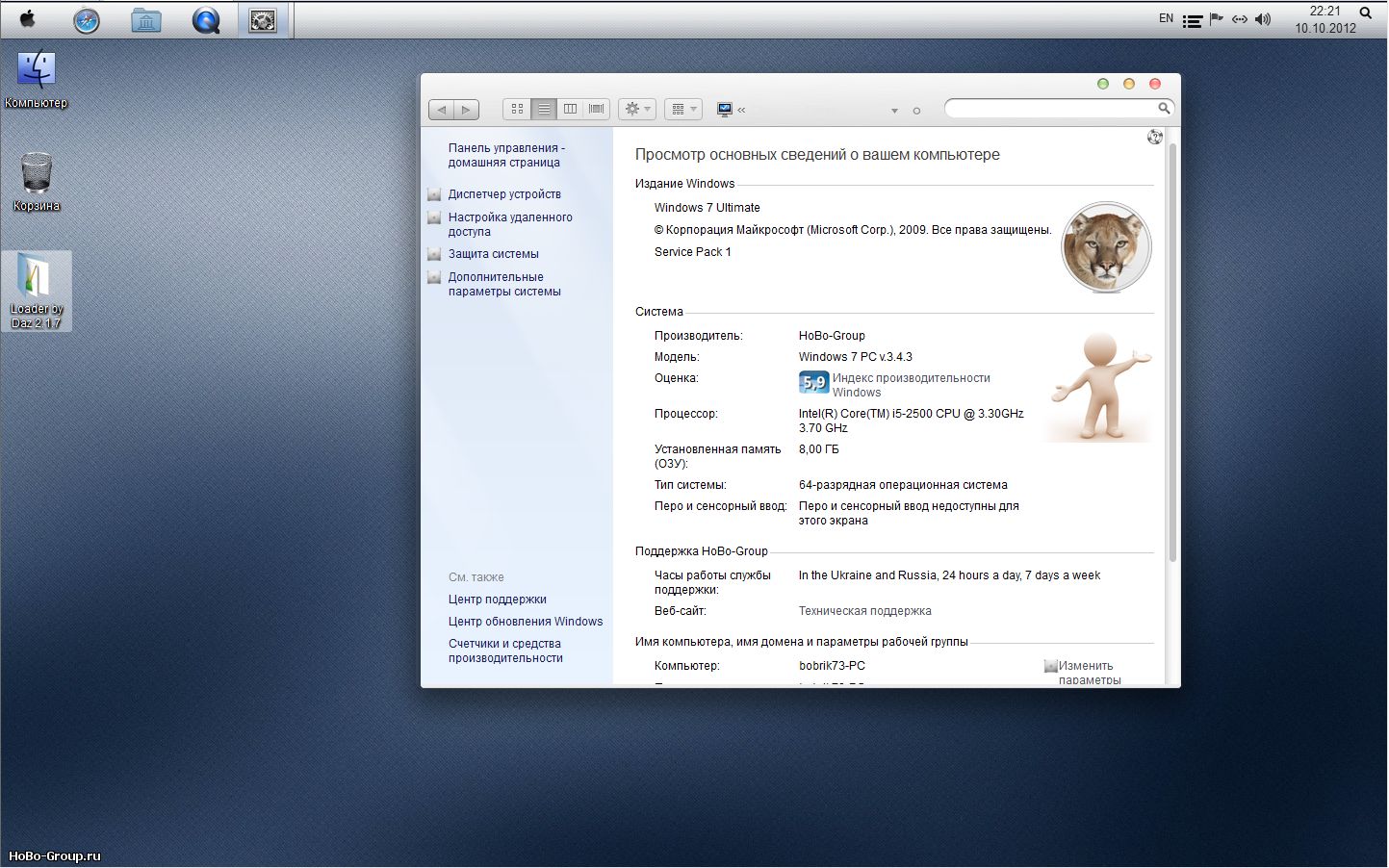Open the Spotlight search magnifier in top bar
This screenshot has width=1389, height=868.
coord(1365,13)
